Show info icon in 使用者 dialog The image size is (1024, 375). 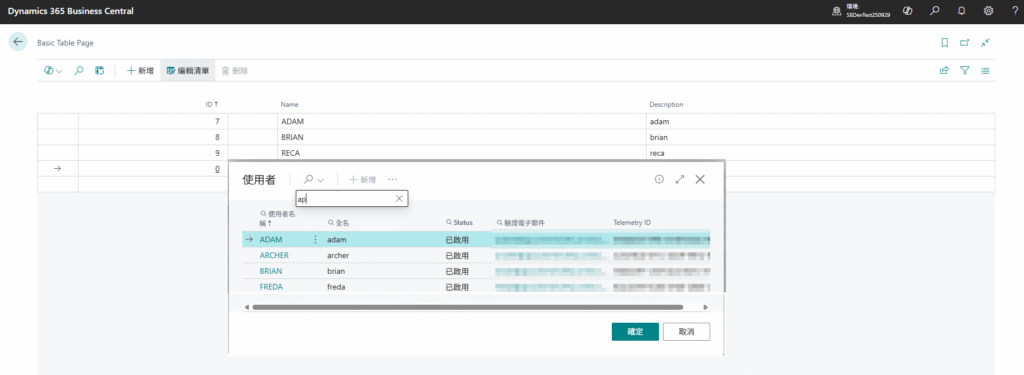tap(659, 179)
